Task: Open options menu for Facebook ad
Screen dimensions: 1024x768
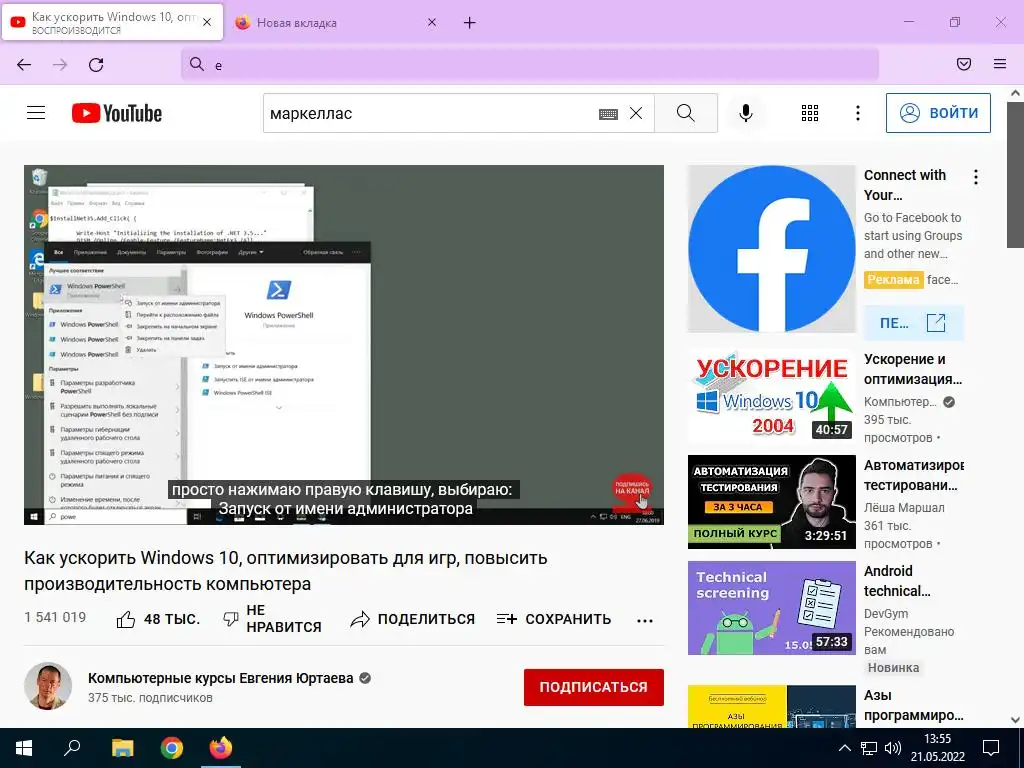Action: tap(976, 177)
